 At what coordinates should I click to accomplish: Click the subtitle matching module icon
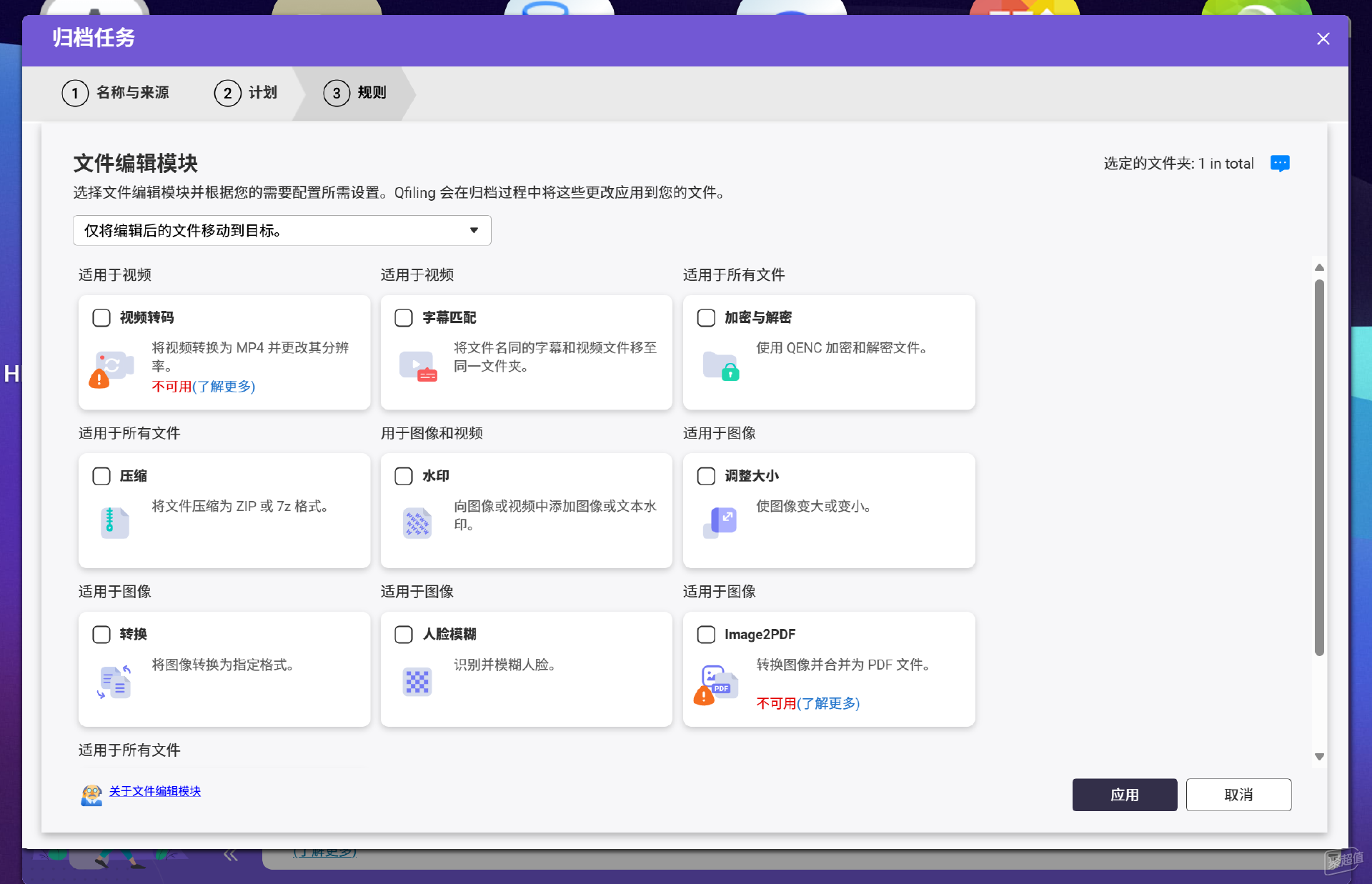pos(417,366)
